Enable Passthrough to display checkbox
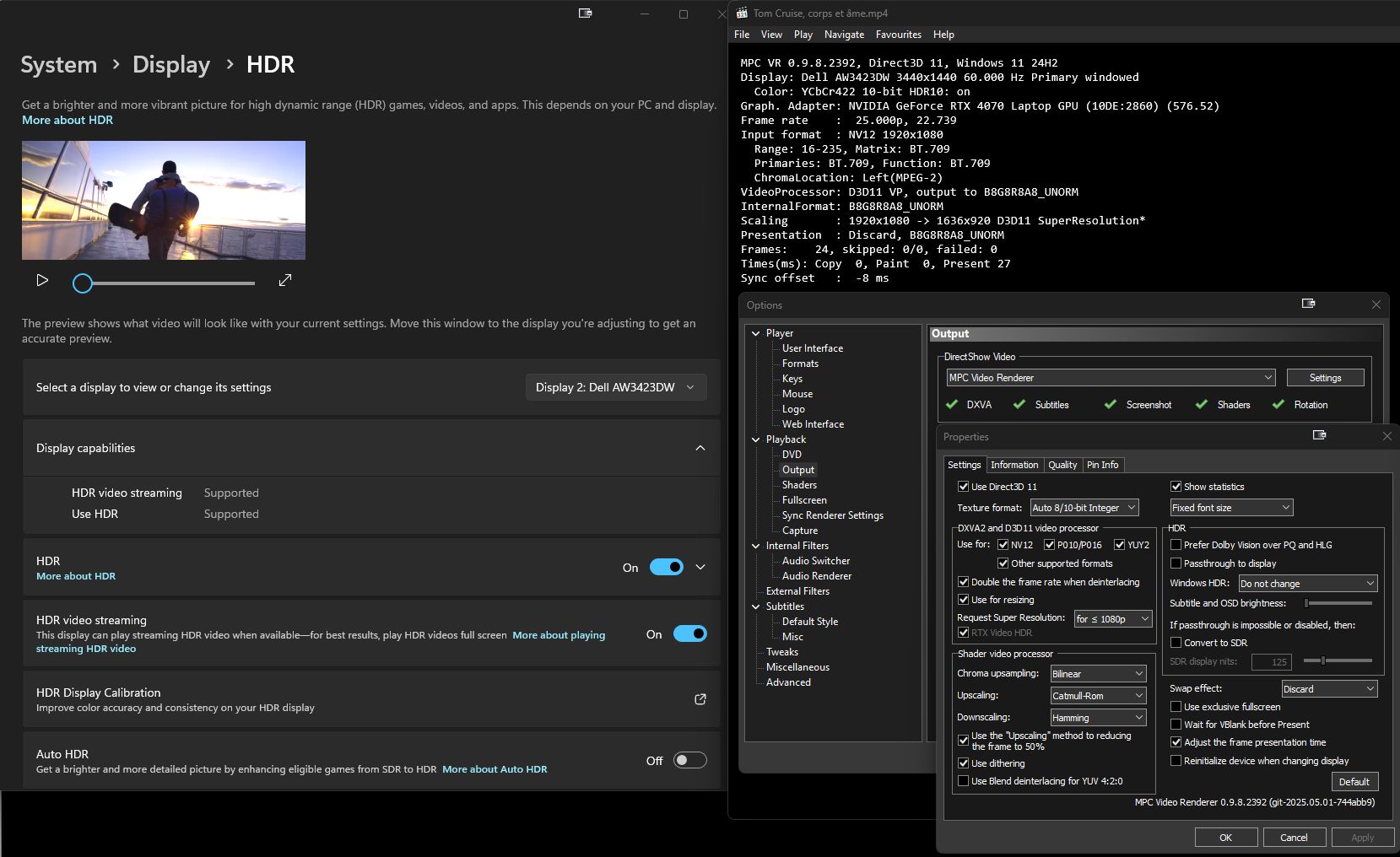The width and height of the screenshot is (1400, 857). 1176,563
